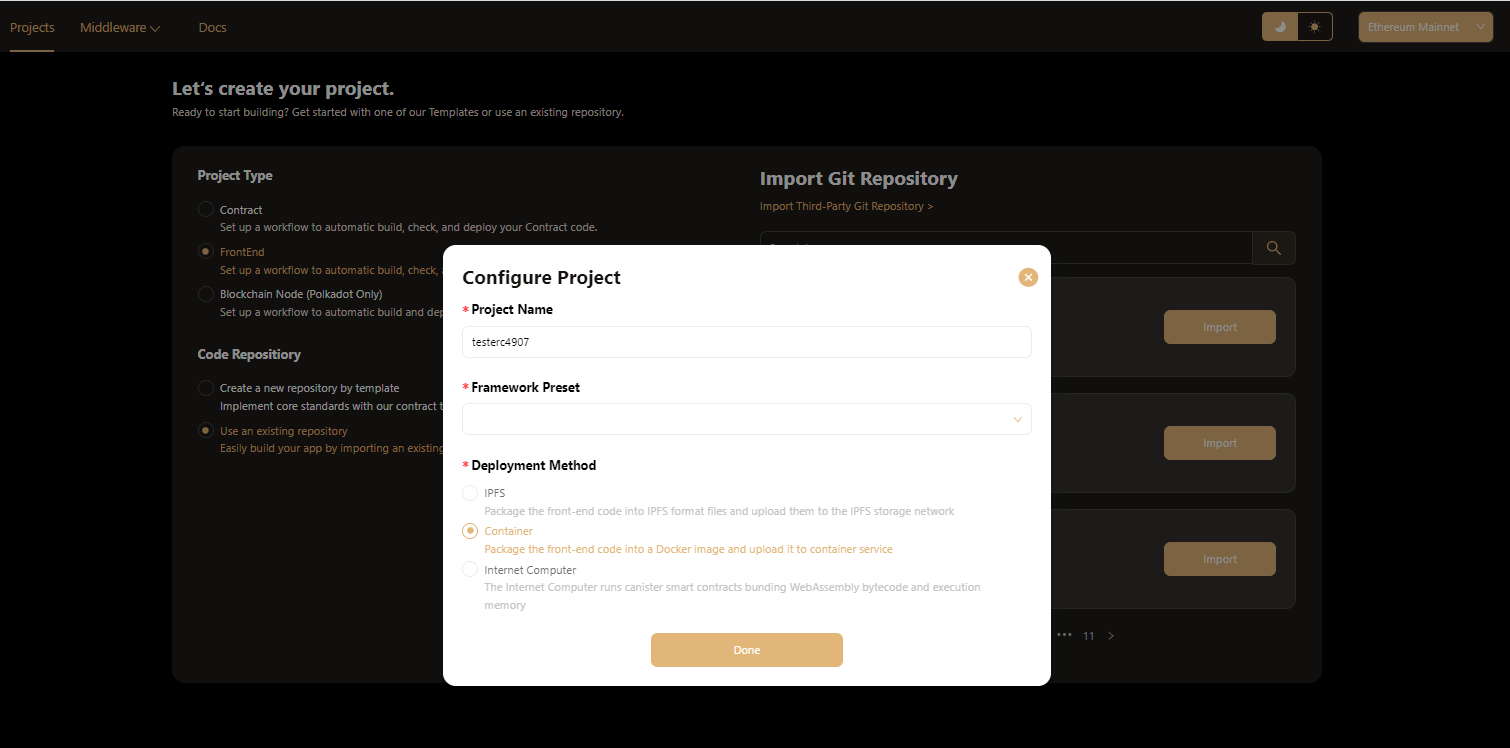Select the Internet Computer deployment method
This screenshot has width=1510, height=748.
click(x=470, y=569)
